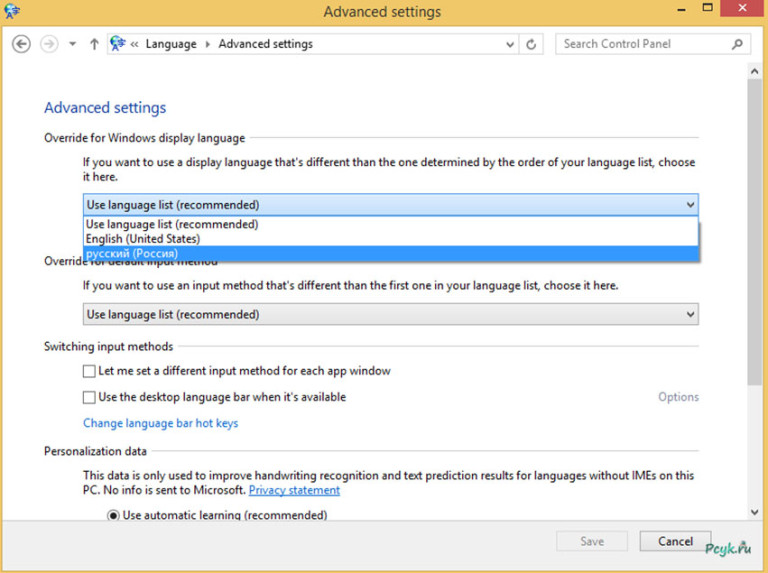
Task: Select русский (Россия) language option
Action: pyautogui.click(x=132, y=254)
